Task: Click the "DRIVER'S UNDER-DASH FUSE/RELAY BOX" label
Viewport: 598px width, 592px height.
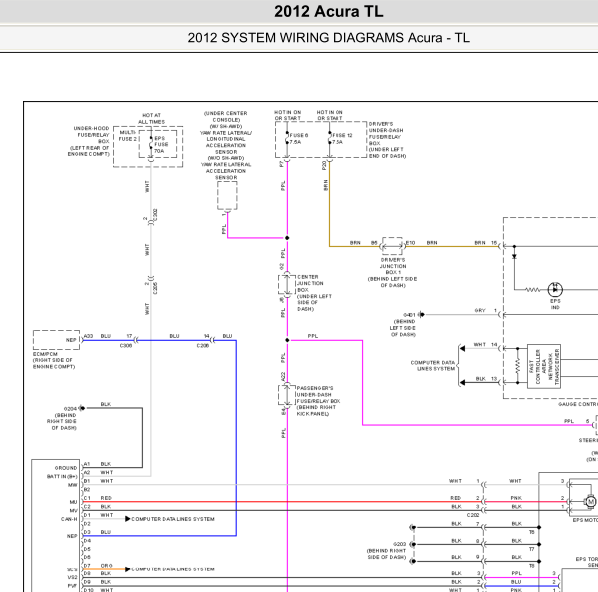Action: tap(385, 134)
